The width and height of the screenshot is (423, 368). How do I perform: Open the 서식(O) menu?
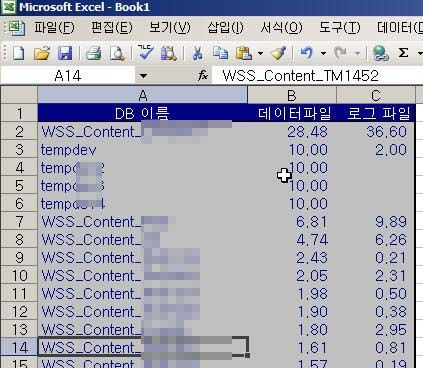click(x=281, y=28)
